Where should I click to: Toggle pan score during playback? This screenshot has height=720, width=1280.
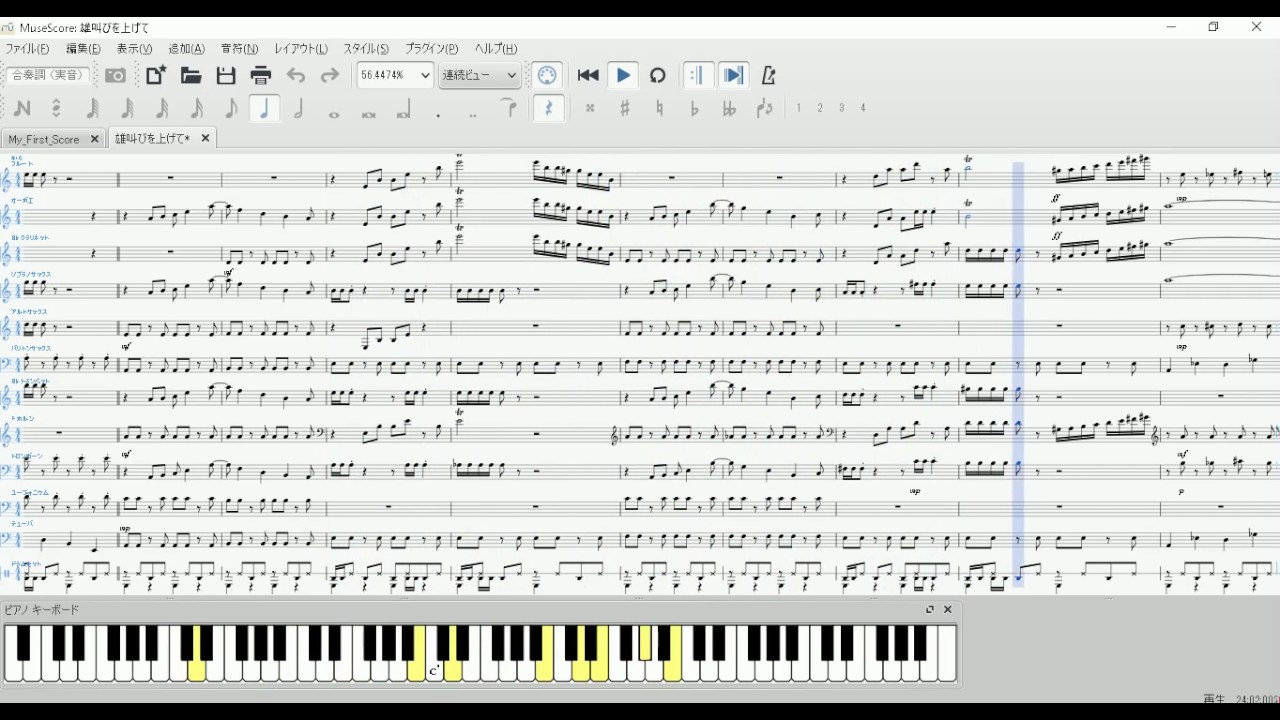pos(733,75)
